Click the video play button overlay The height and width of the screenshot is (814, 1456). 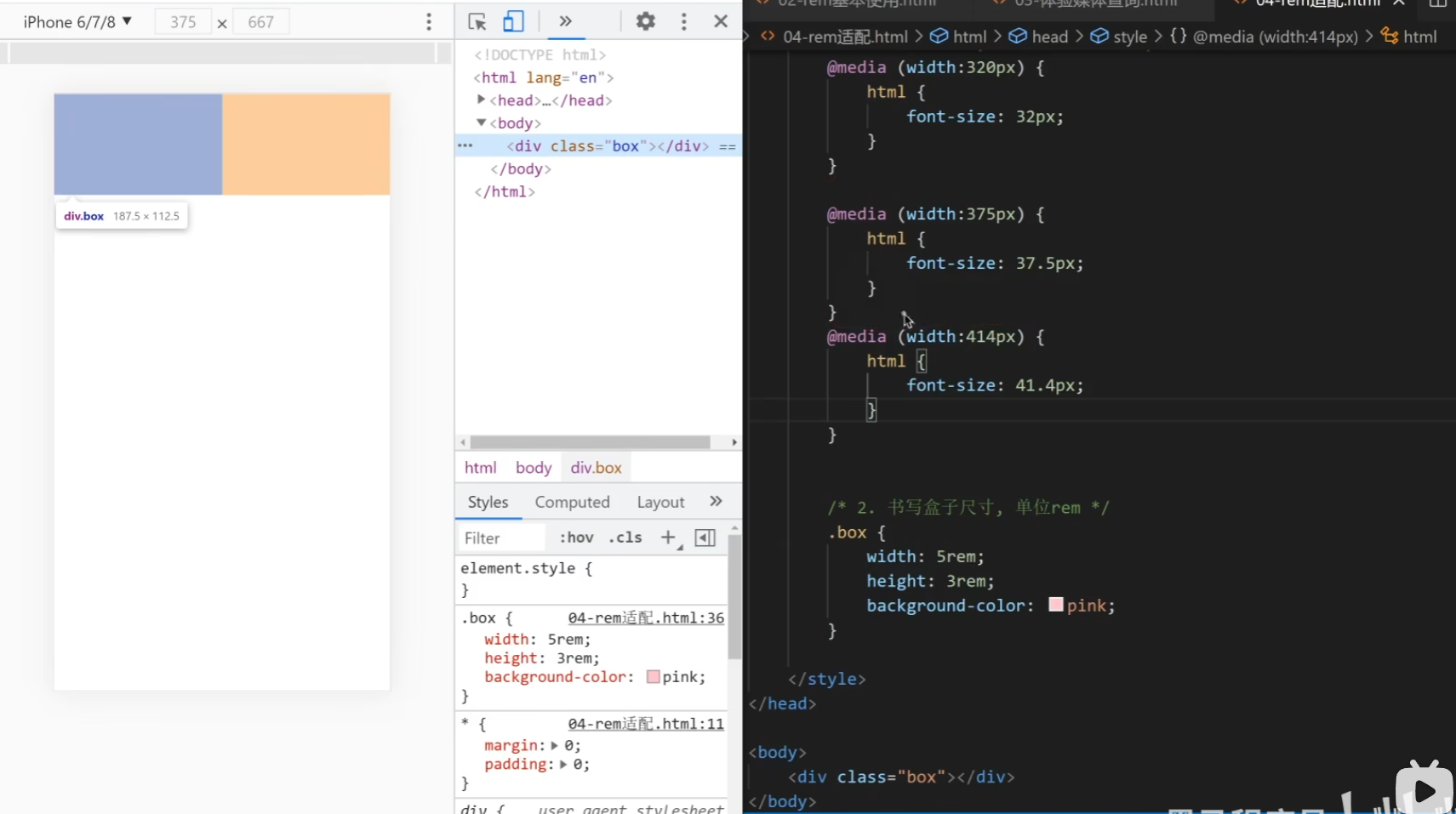click(1425, 791)
